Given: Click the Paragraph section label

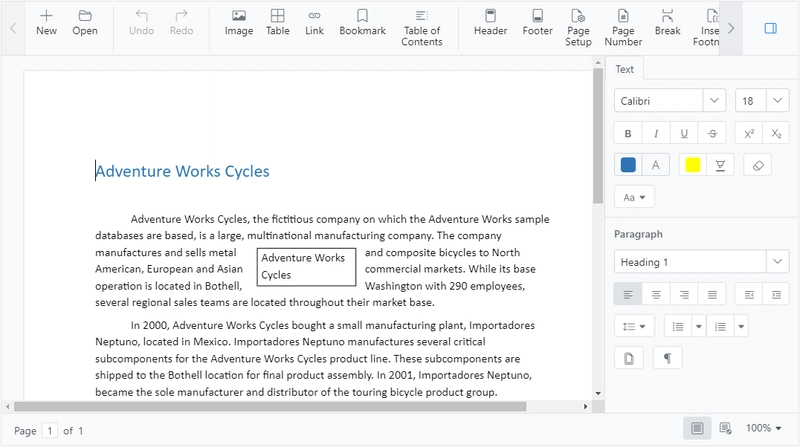Looking at the screenshot, I should [638, 234].
